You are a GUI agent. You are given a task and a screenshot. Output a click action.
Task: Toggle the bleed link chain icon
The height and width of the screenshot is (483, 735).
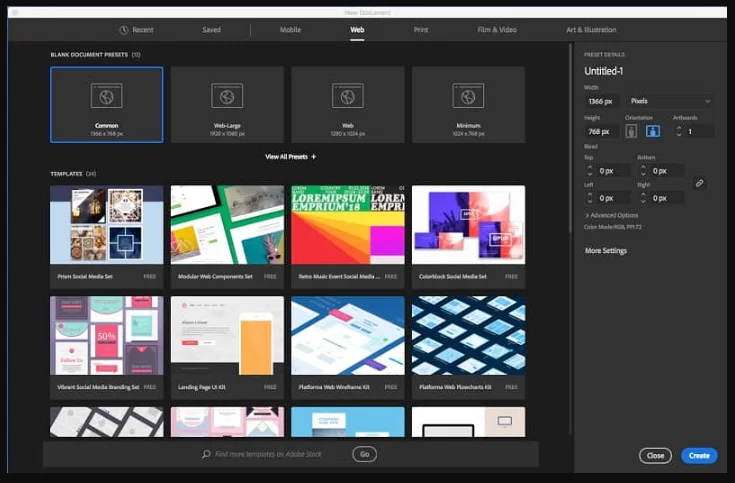tap(699, 183)
